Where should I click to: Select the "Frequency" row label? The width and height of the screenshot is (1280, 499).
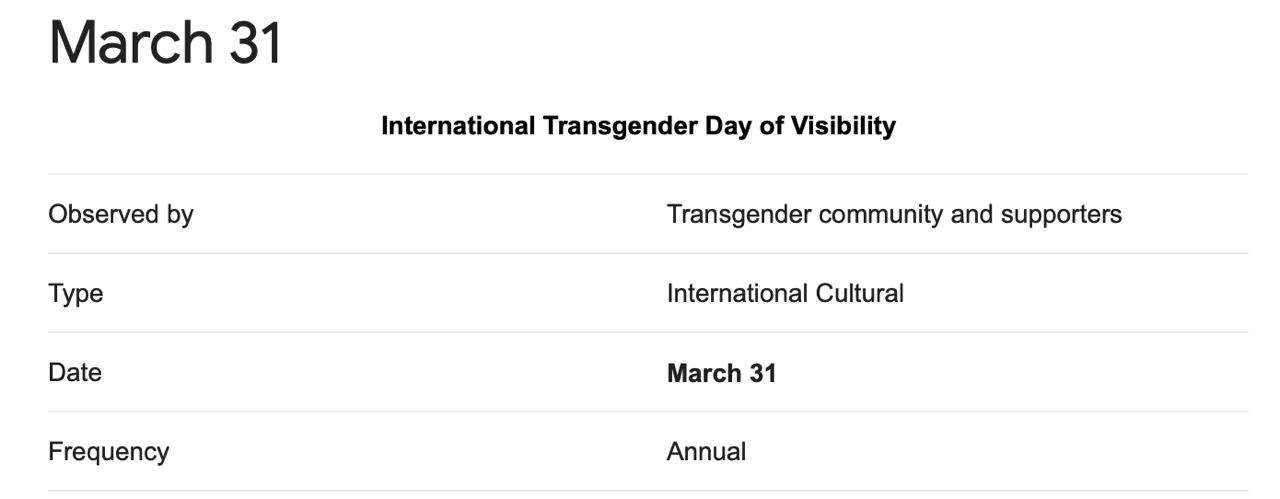click(108, 452)
